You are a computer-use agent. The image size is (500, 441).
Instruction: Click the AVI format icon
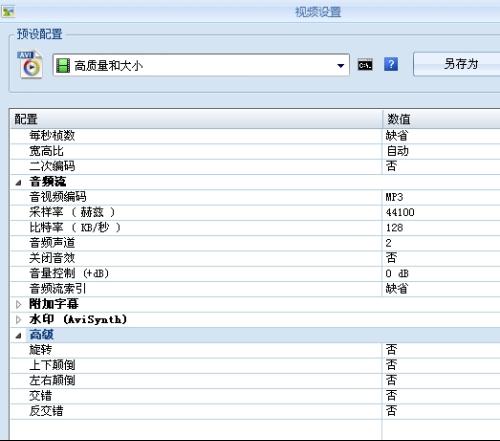pos(30,65)
